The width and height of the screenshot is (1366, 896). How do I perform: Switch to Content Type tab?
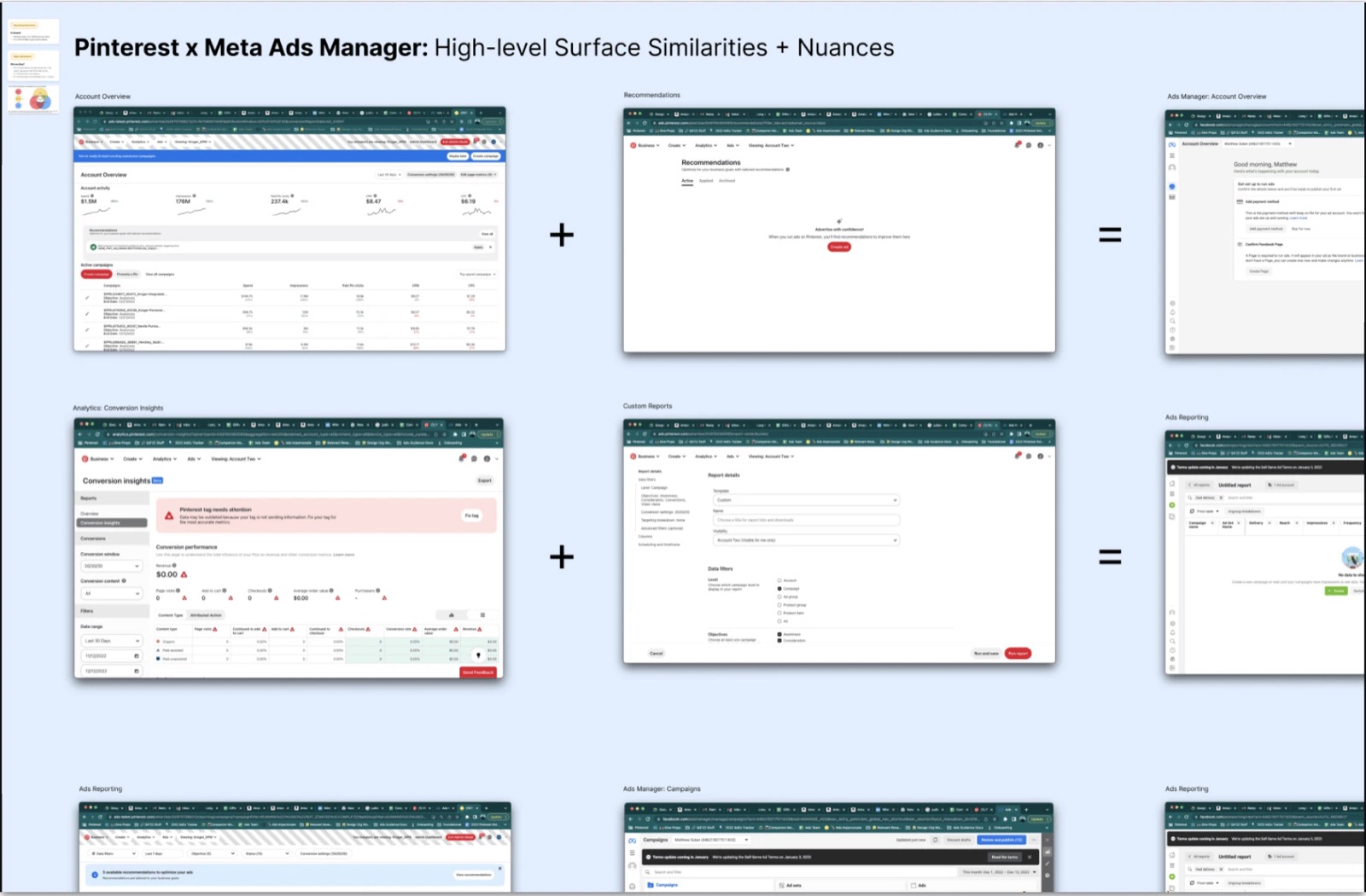coord(170,614)
